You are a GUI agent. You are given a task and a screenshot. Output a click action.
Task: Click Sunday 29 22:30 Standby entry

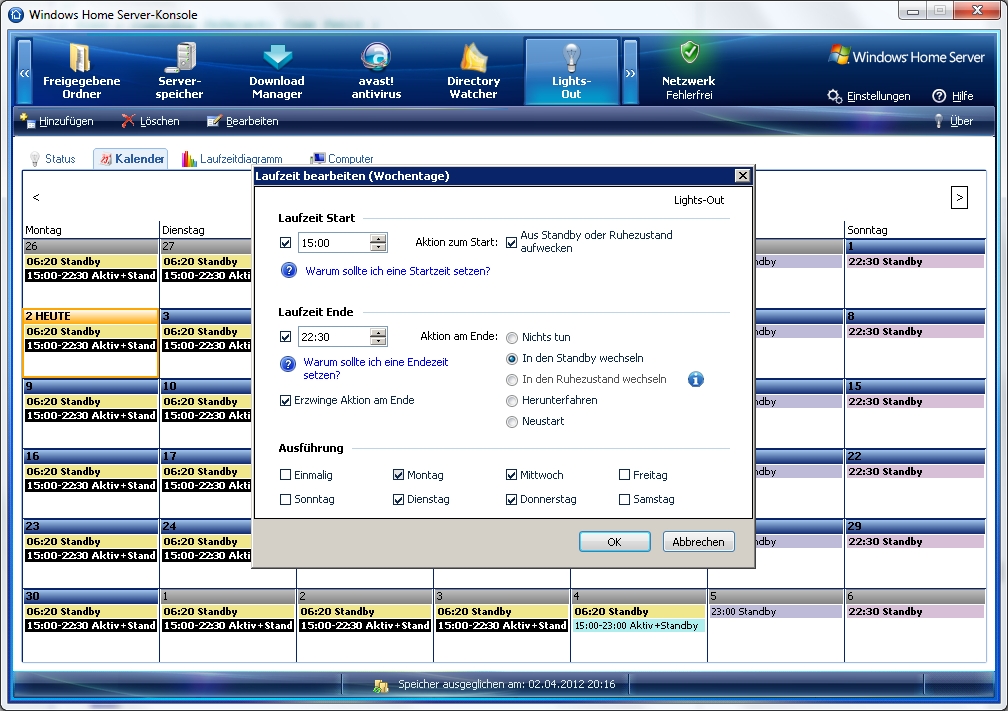coord(915,541)
